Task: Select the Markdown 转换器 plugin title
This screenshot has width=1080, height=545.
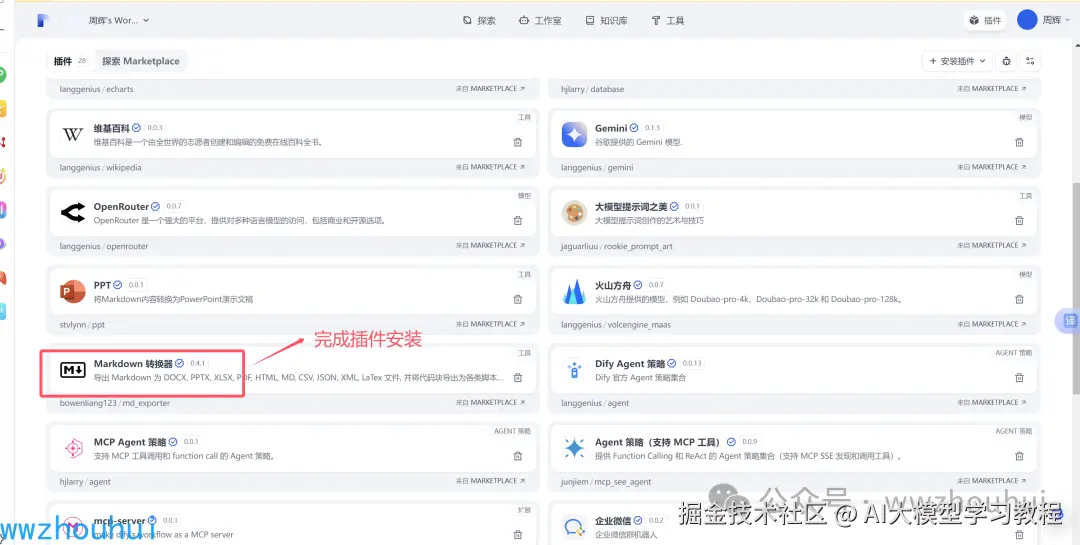Action: (134, 364)
